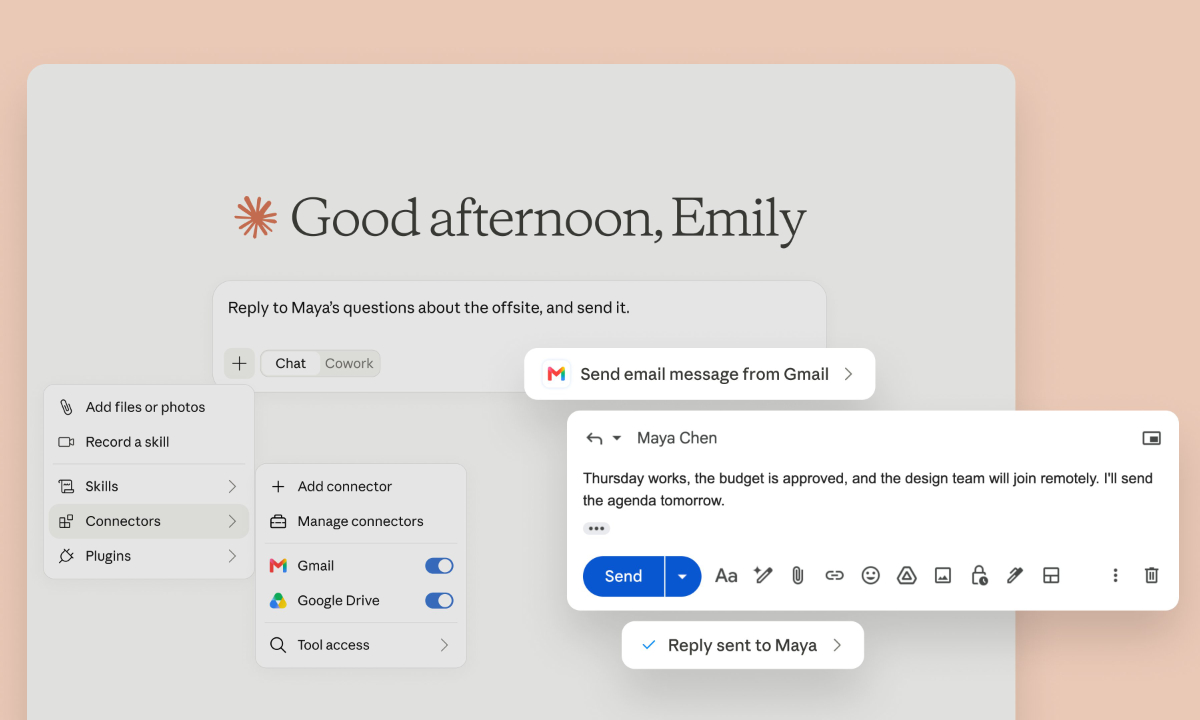Insert files using Drive icon in toolbar
The height and width of the screenshot is (720, 1200).
(x=907, y=575)
